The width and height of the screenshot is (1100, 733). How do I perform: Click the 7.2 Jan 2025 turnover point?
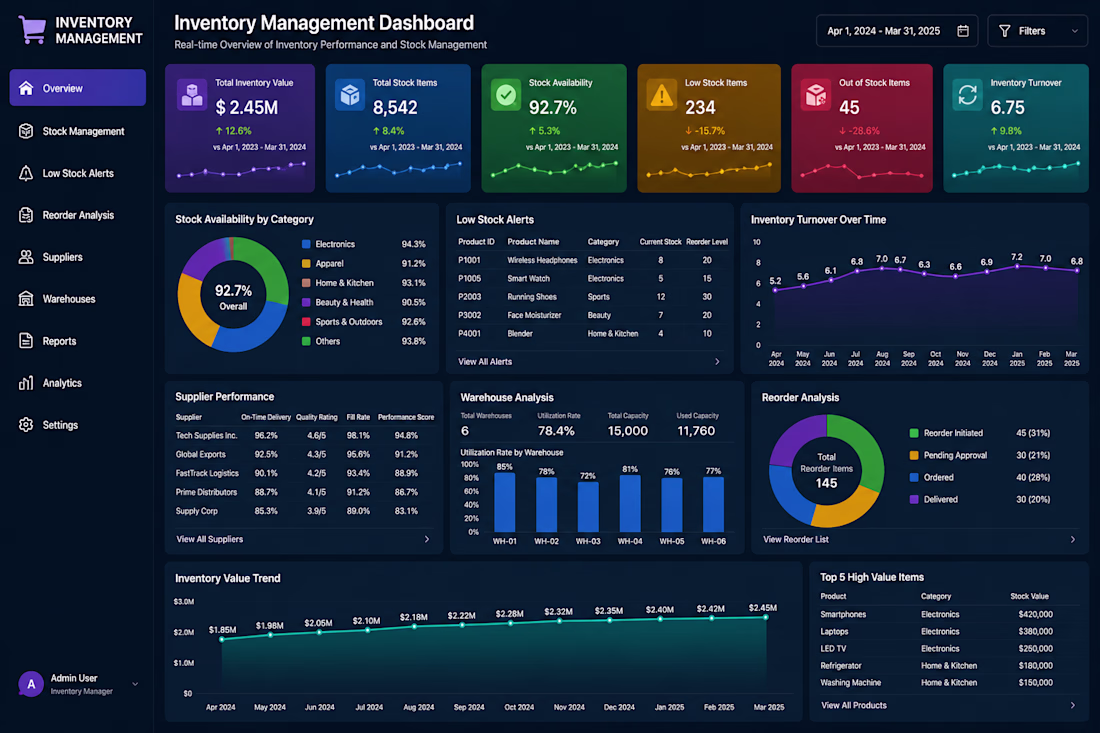point(1017,267)
